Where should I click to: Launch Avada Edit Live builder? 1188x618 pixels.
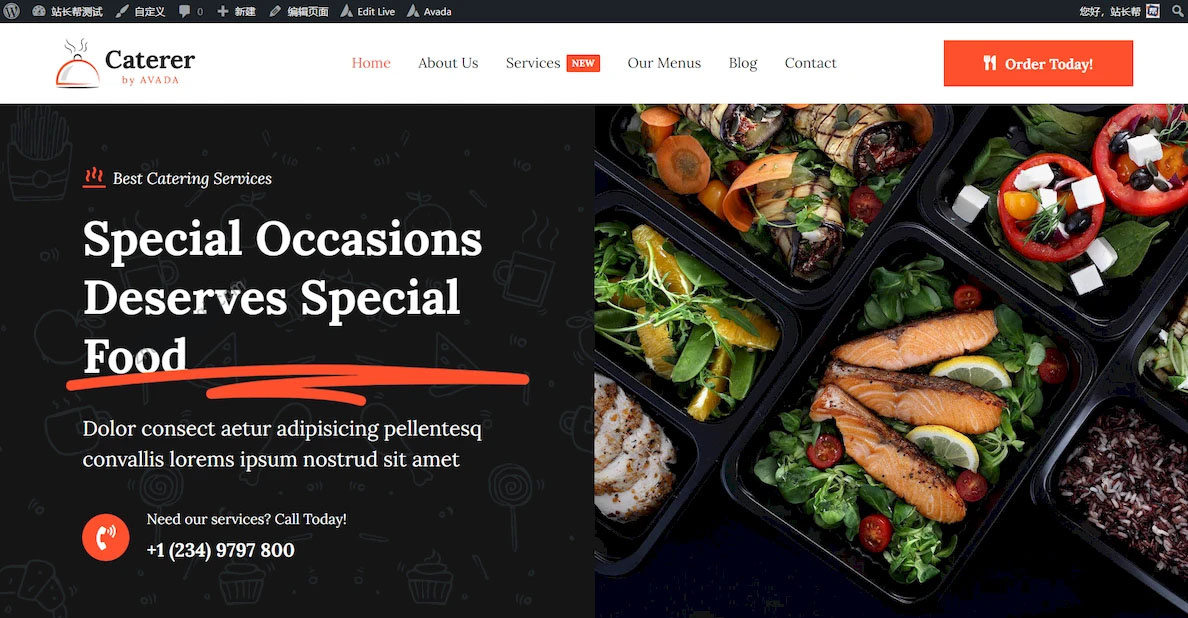[367, 11]
